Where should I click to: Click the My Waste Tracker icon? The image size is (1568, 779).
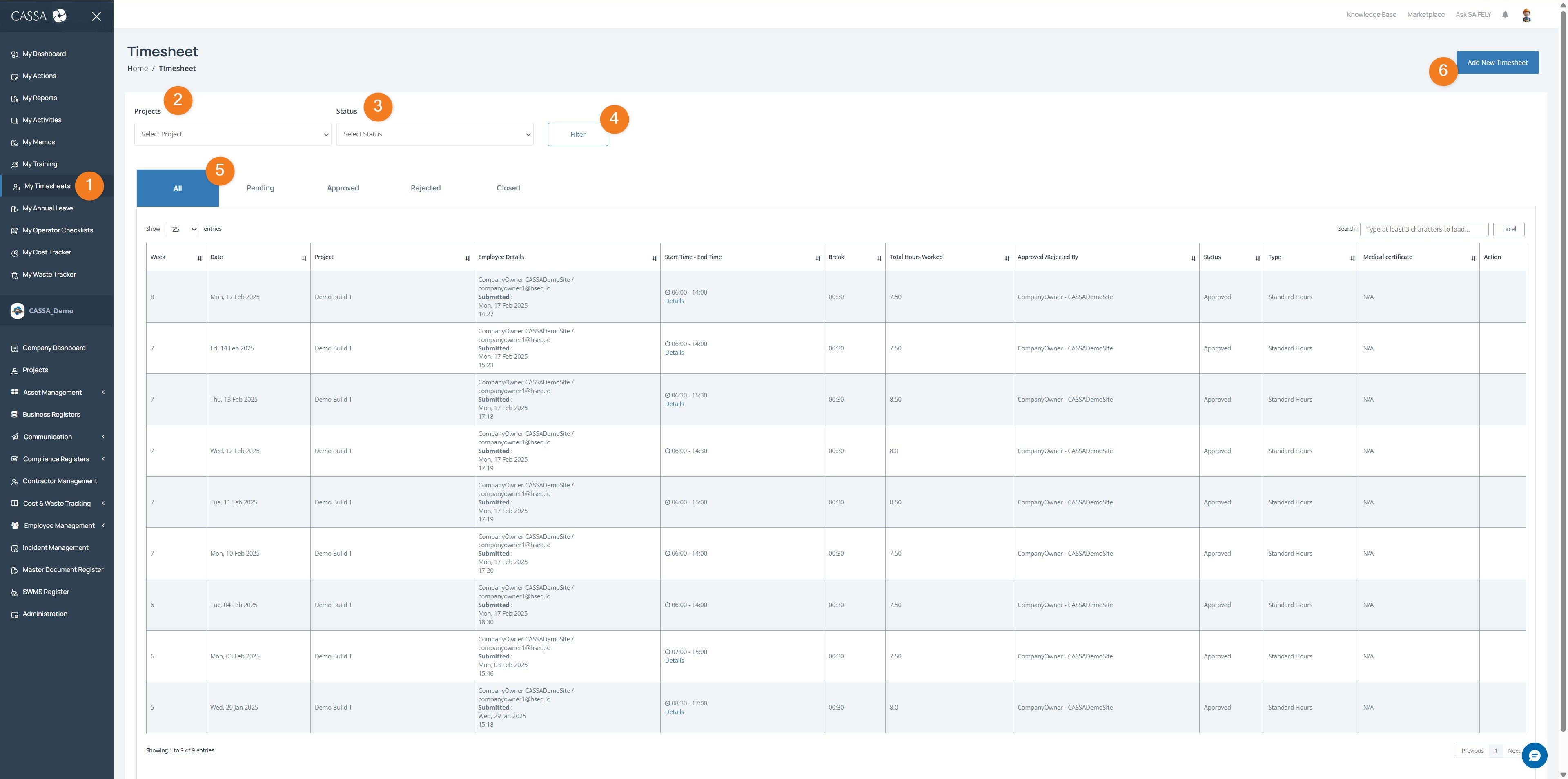[15, 275]
